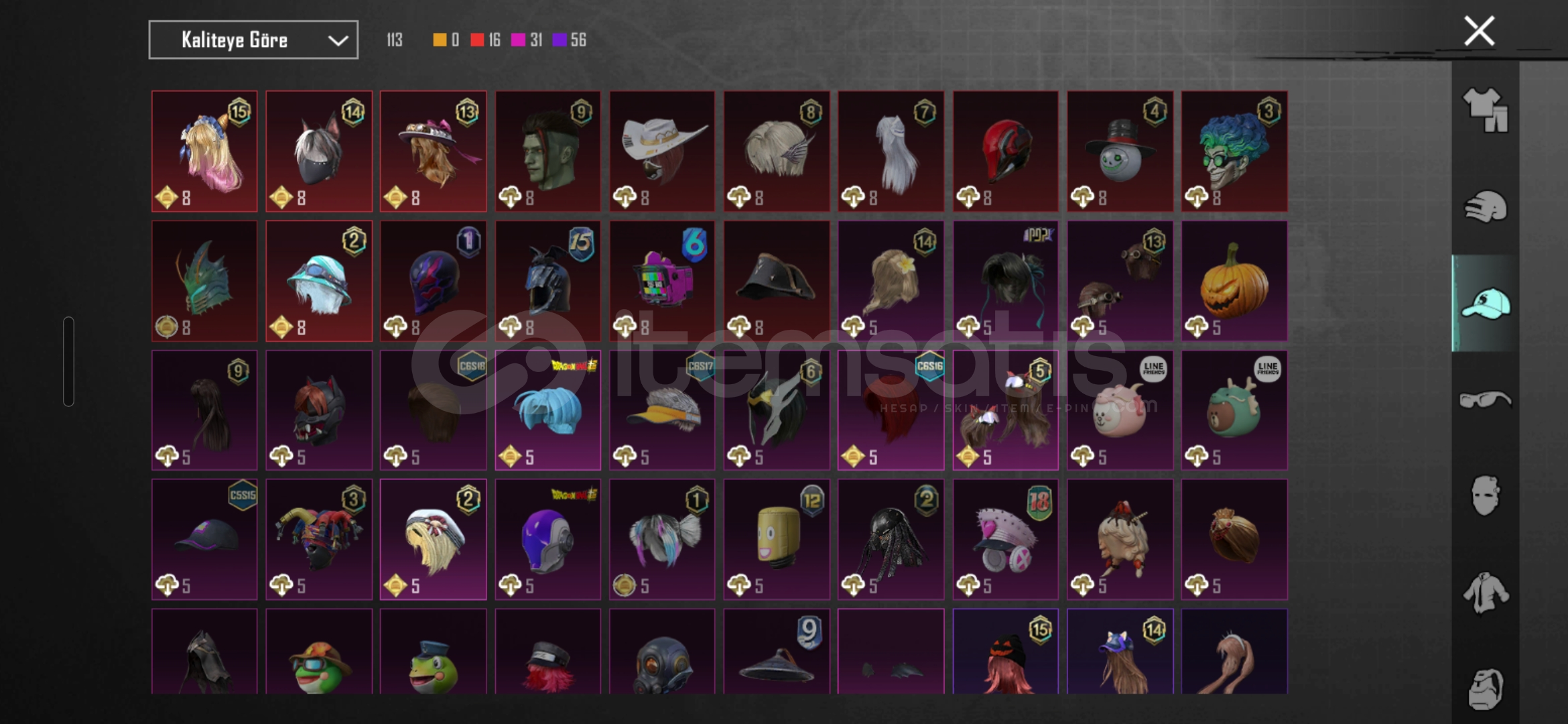Pick the pink LINE Friends bunny headgear
The height and width of the screenshot is (724, 1568).
point(1120,410)
